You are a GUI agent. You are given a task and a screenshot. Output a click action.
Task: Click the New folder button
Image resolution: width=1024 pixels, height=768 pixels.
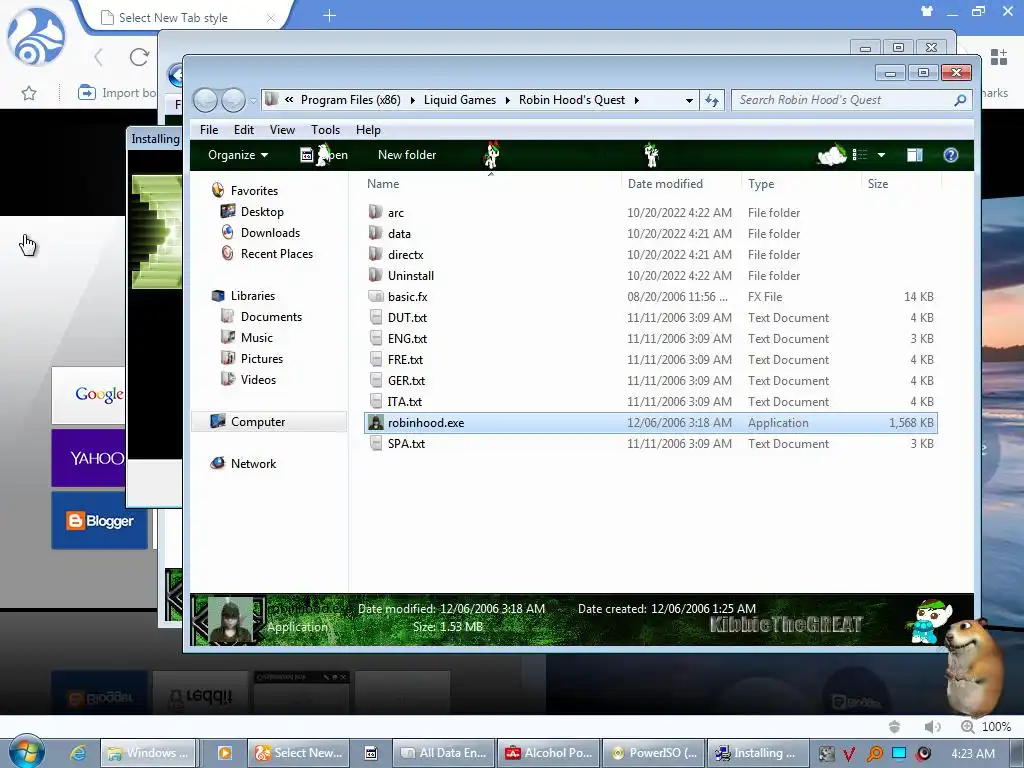coord(407,155)
